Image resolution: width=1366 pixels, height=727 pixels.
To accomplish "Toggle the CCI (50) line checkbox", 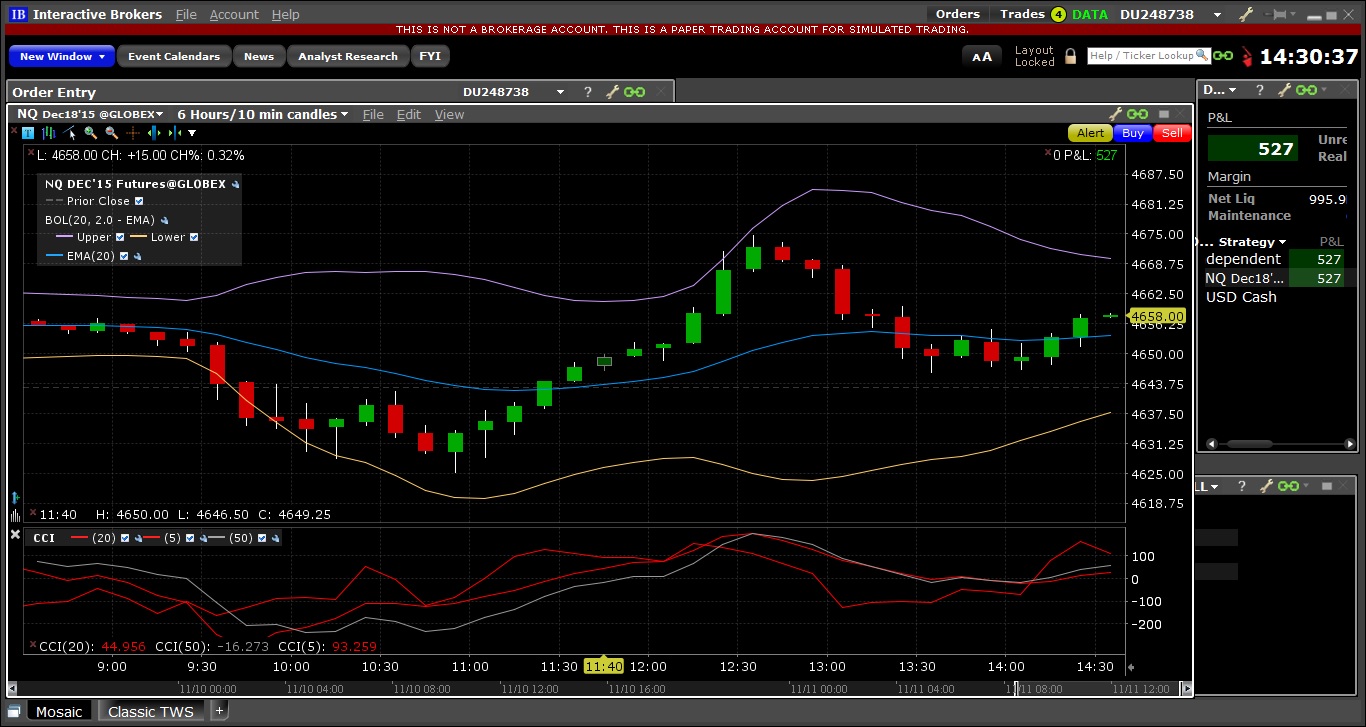I will (x=262, y=538).
